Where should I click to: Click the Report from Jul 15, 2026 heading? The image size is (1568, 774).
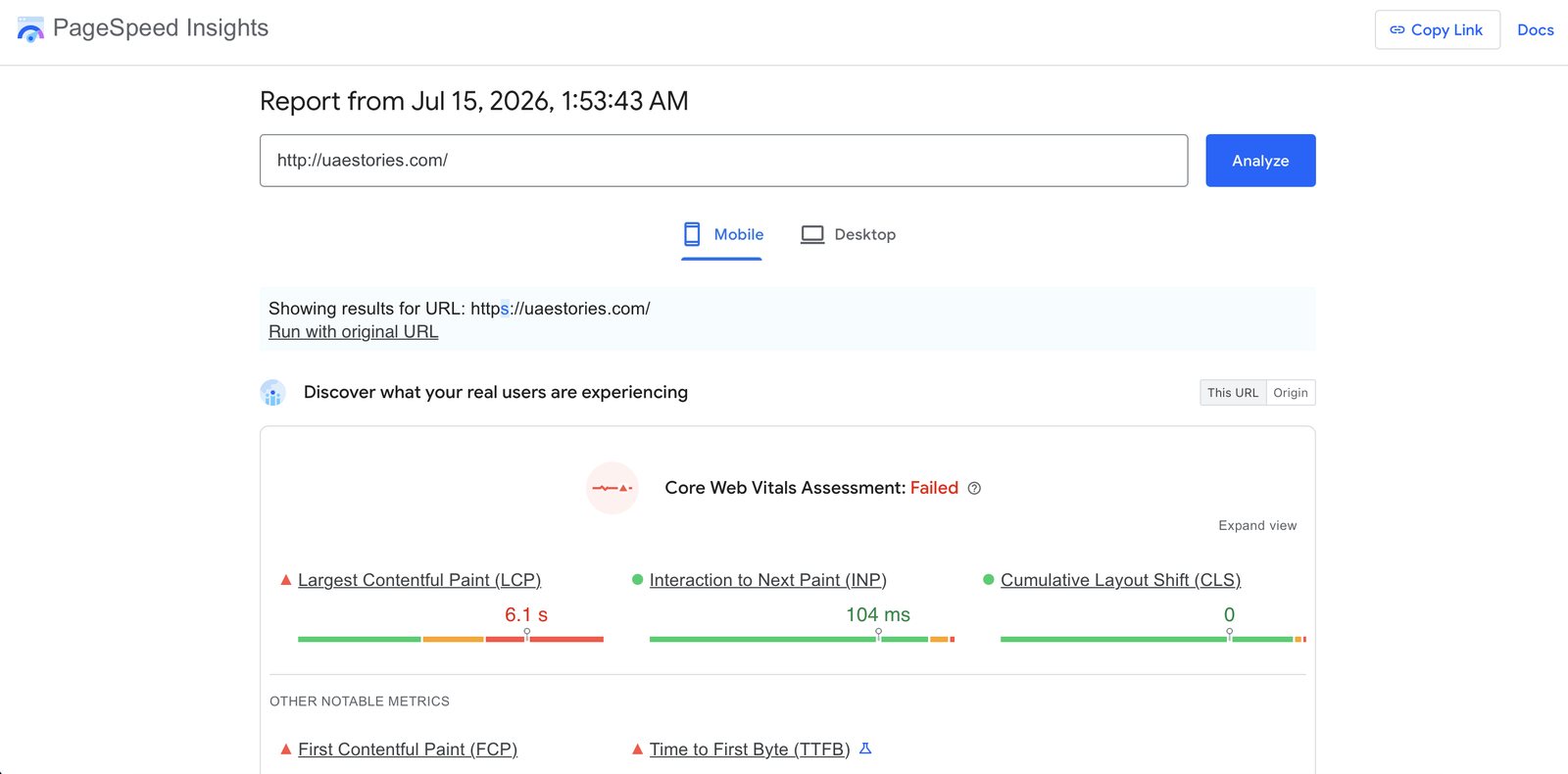(474, 101)
